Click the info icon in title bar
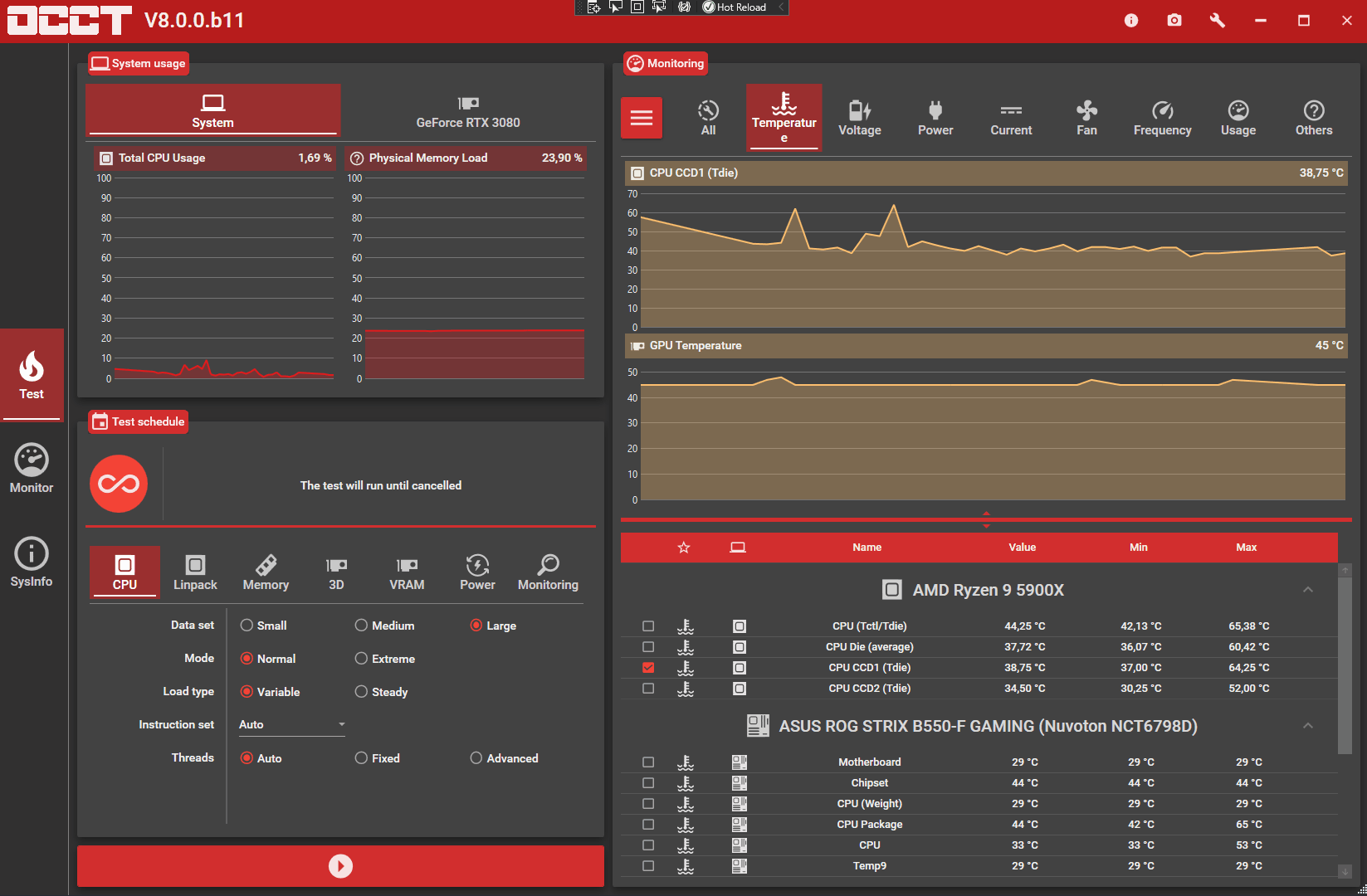Image resolution: width=1367 pixels, height=896 pixels. [x=1130, y=20]
